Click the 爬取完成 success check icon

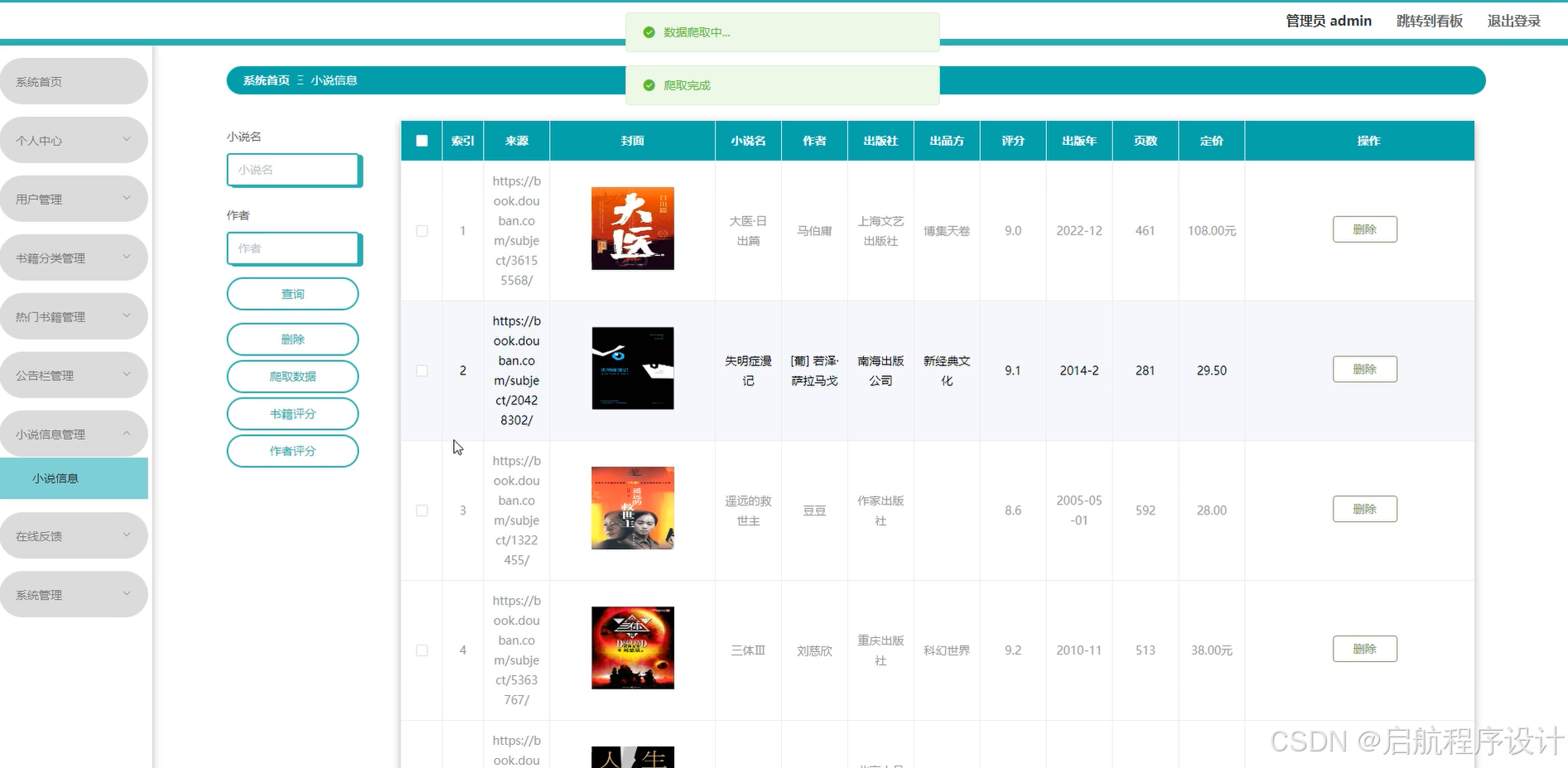tap(649, 85)
